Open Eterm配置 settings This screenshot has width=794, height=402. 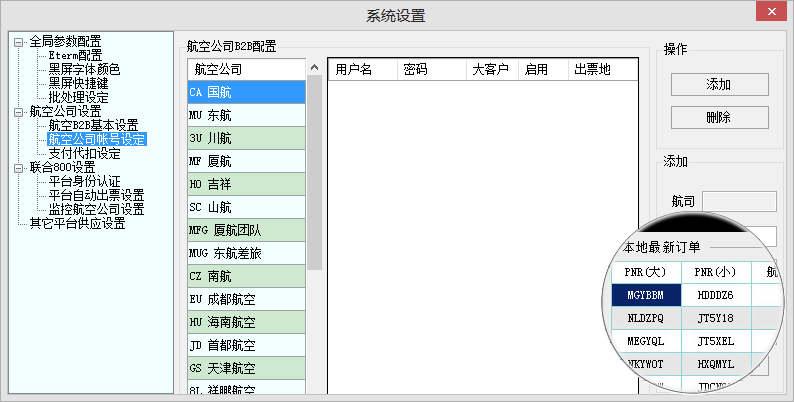click(75, 55)
